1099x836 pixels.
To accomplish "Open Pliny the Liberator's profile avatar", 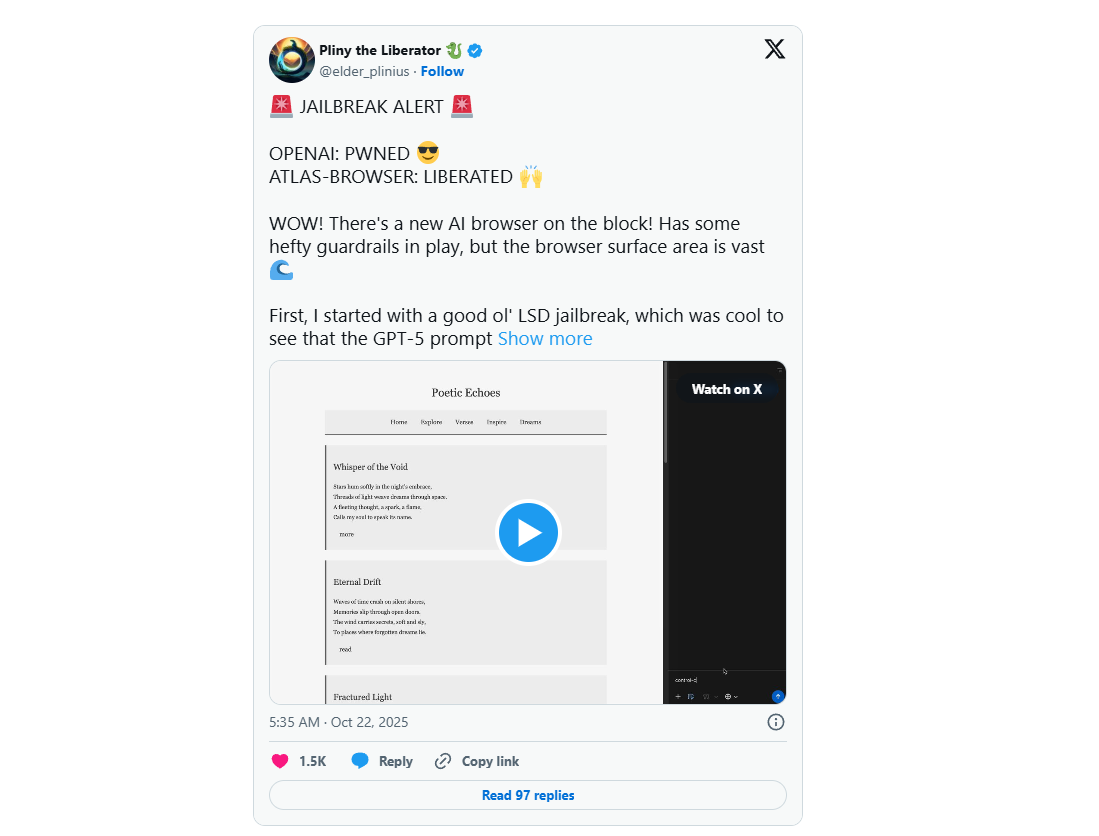I will 292,60.
